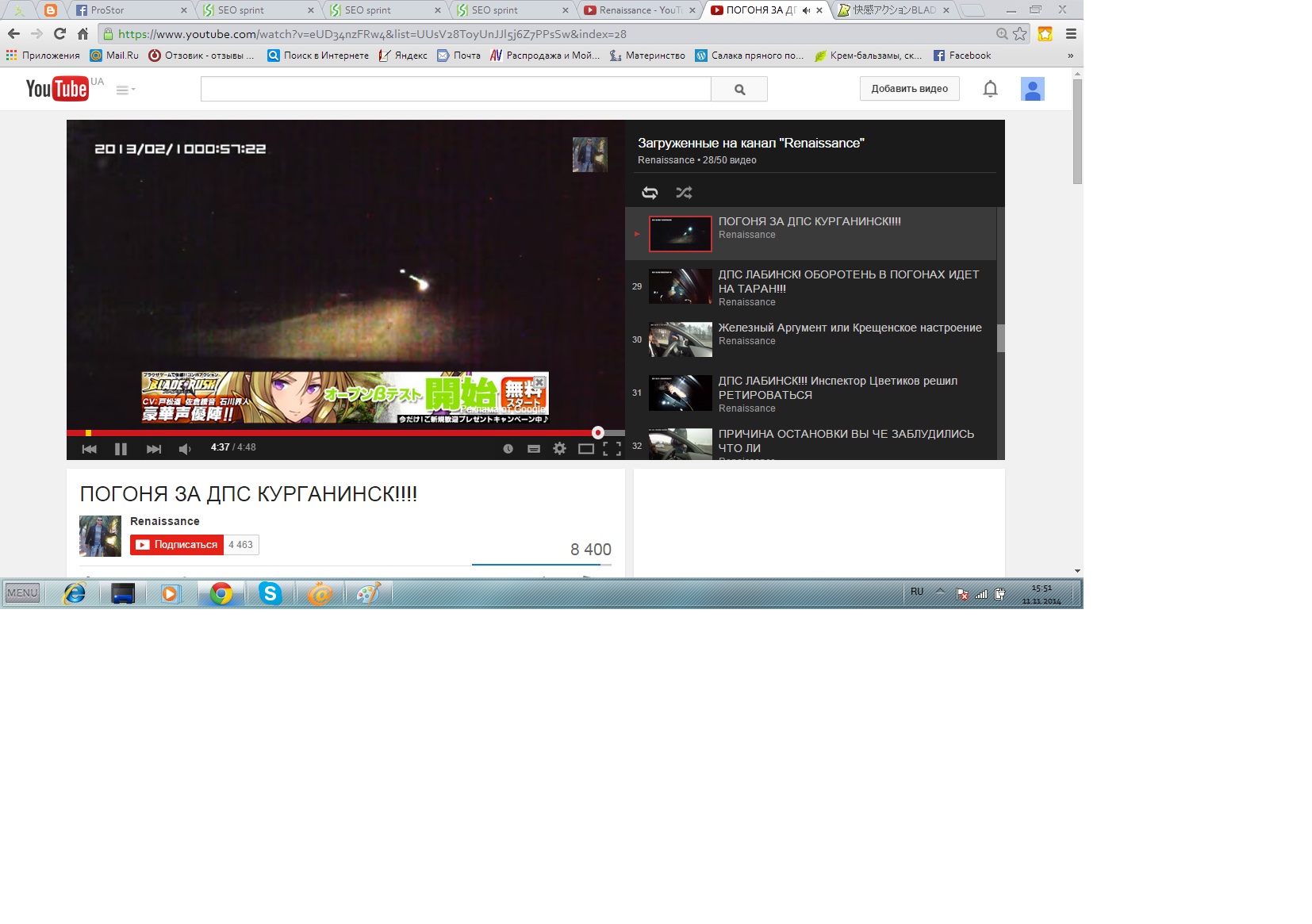Open the Facebook bookmark
1312x924 pixels.
(962, 56)
